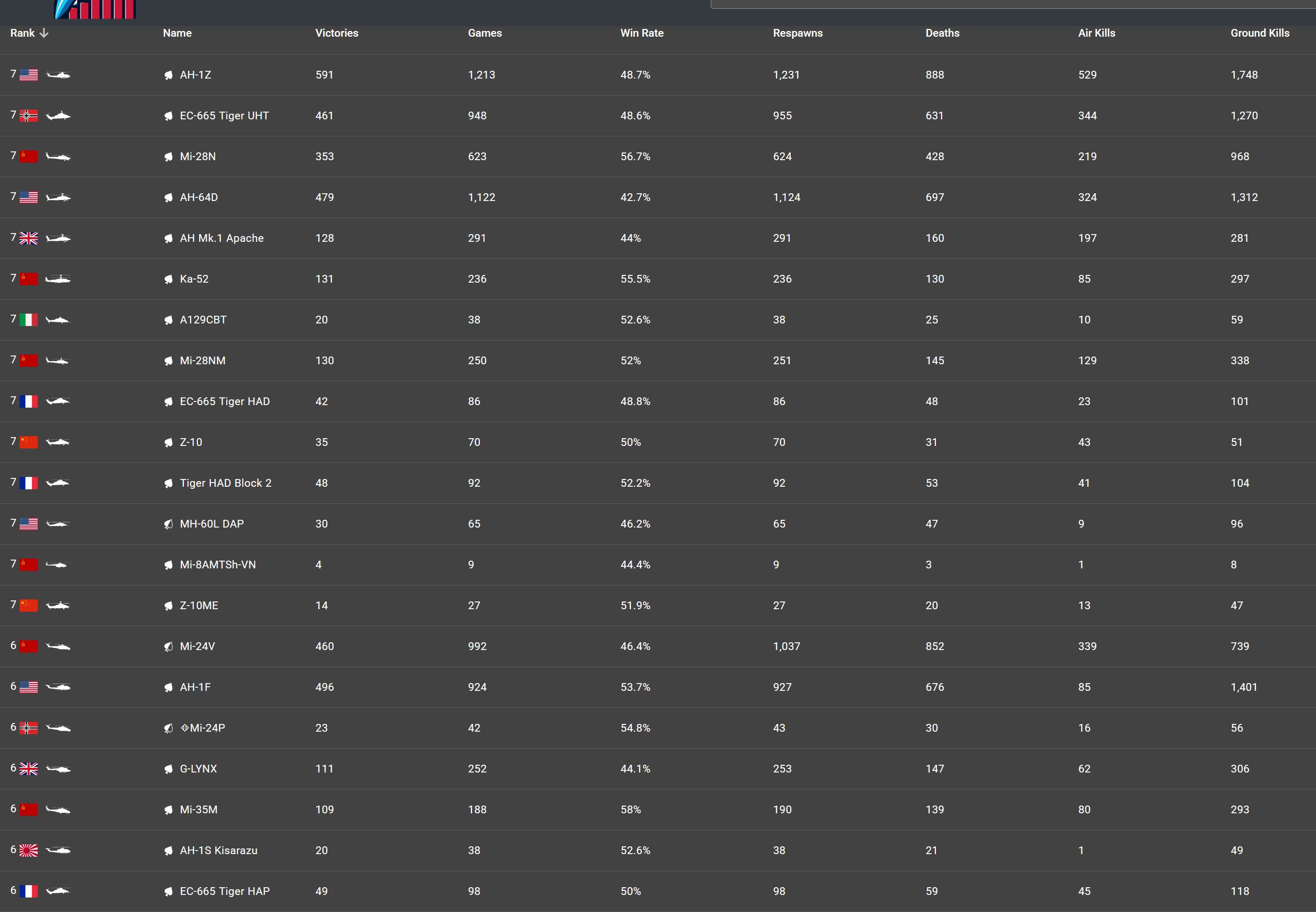This screenshot has height=912, width=1316.
Task: Click the 1,748 ground kills value
Action: point(1244,75)
